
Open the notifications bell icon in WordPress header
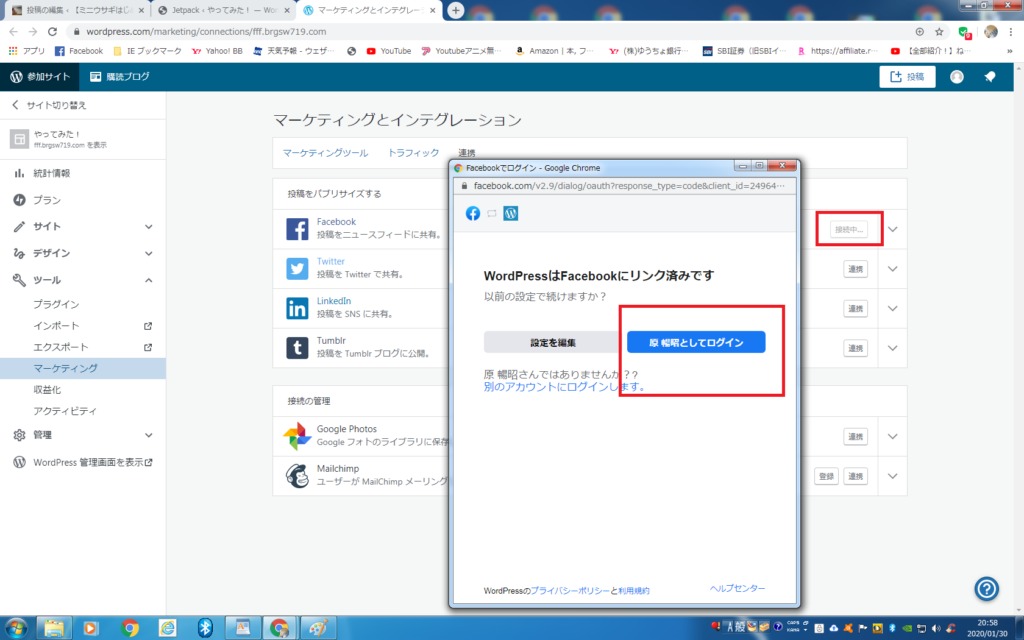coord(989,77)
